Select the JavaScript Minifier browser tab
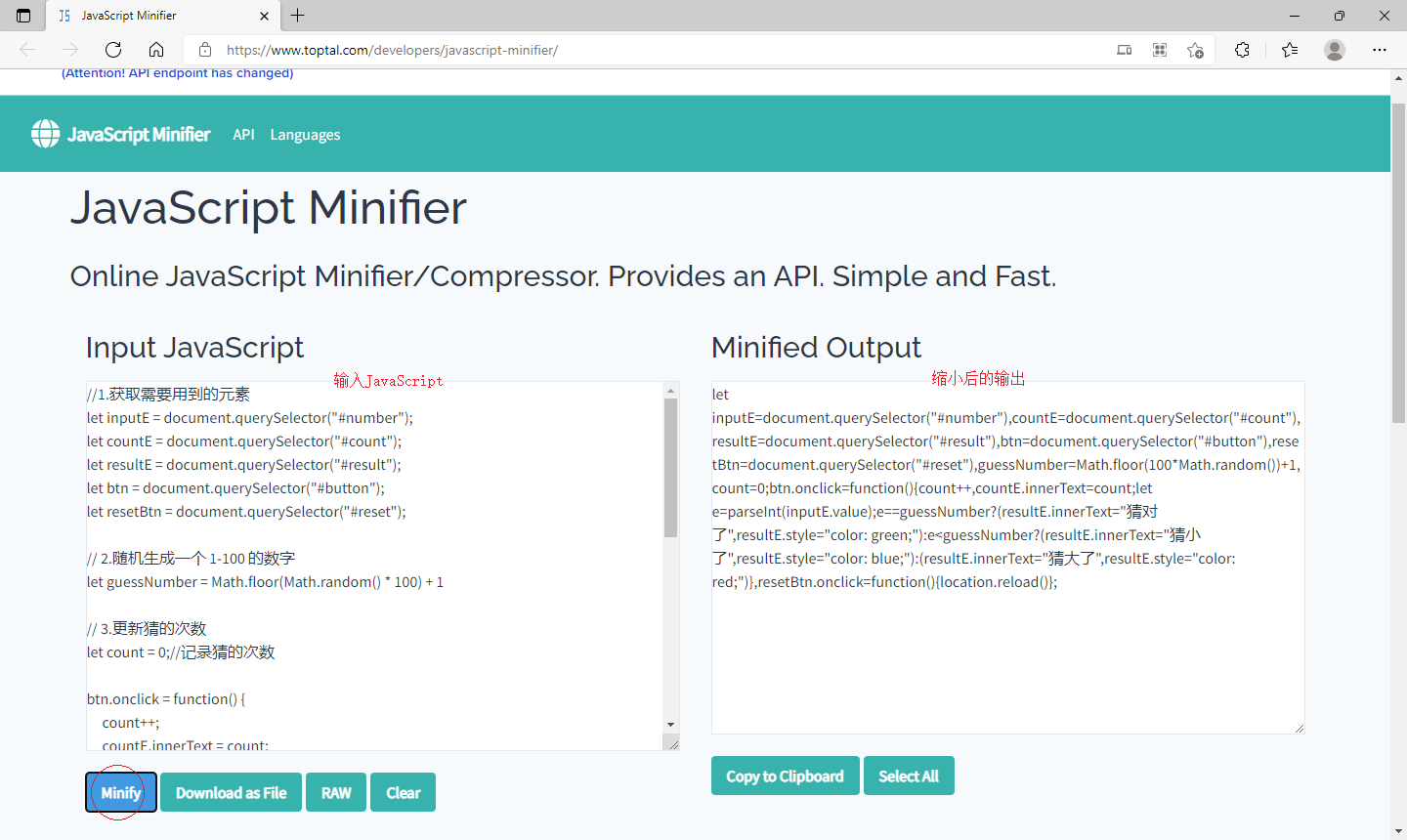The image size is (1407, 840). 163,16
